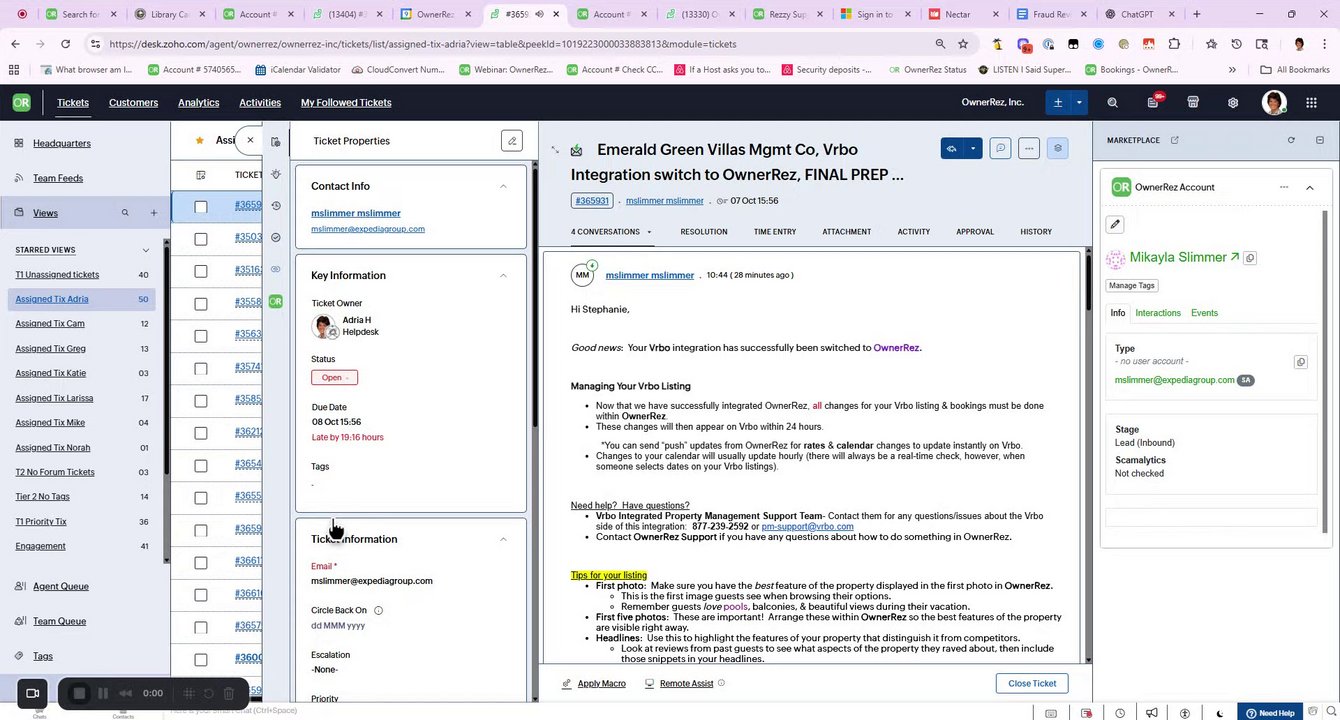Select checkbox for ticket #3574 row
Image resolution: width=1340 pixels, height=720 pixels.
point(201,368)
